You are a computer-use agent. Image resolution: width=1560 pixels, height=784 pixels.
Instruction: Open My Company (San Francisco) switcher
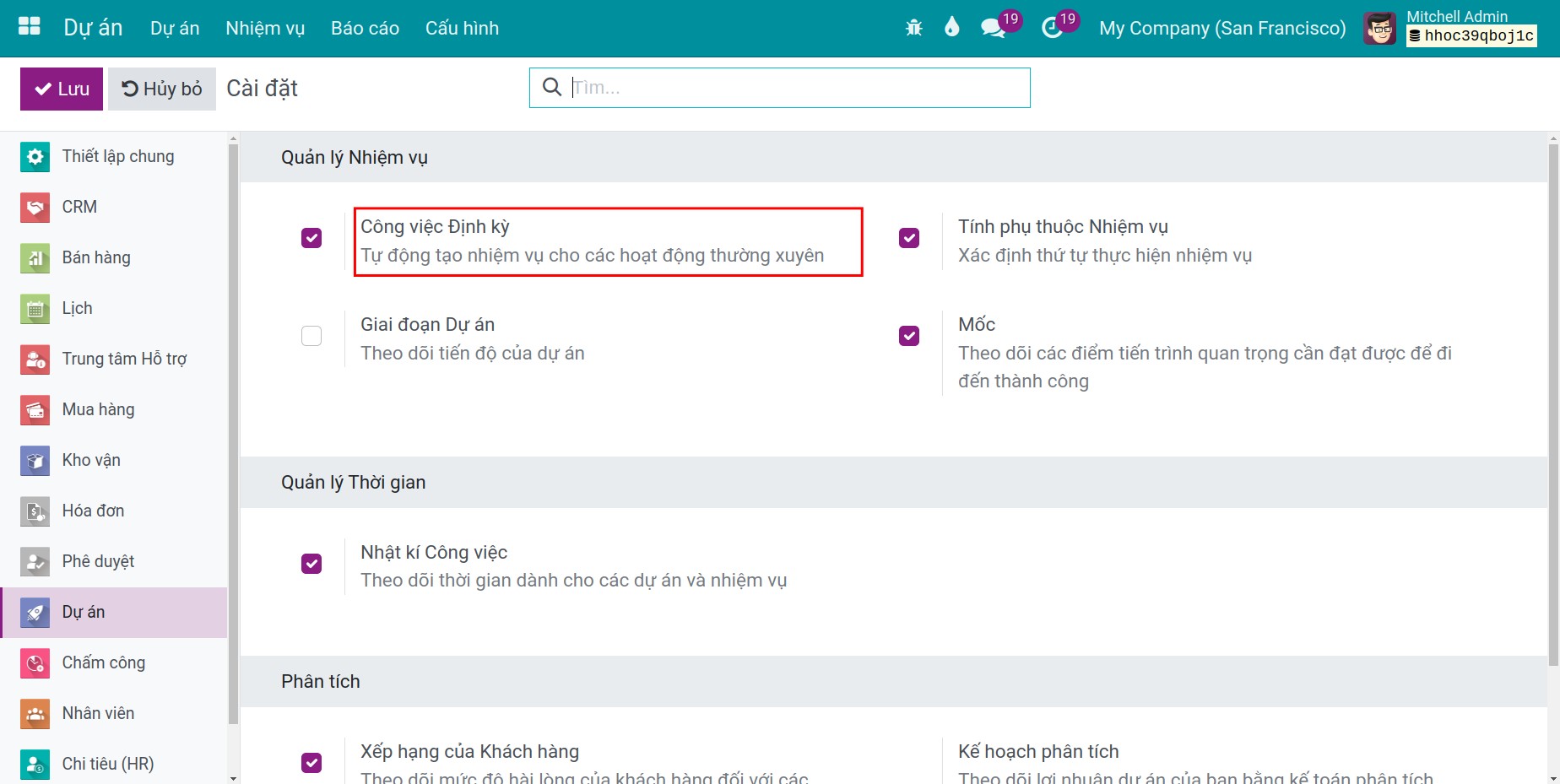(1222, 28)
